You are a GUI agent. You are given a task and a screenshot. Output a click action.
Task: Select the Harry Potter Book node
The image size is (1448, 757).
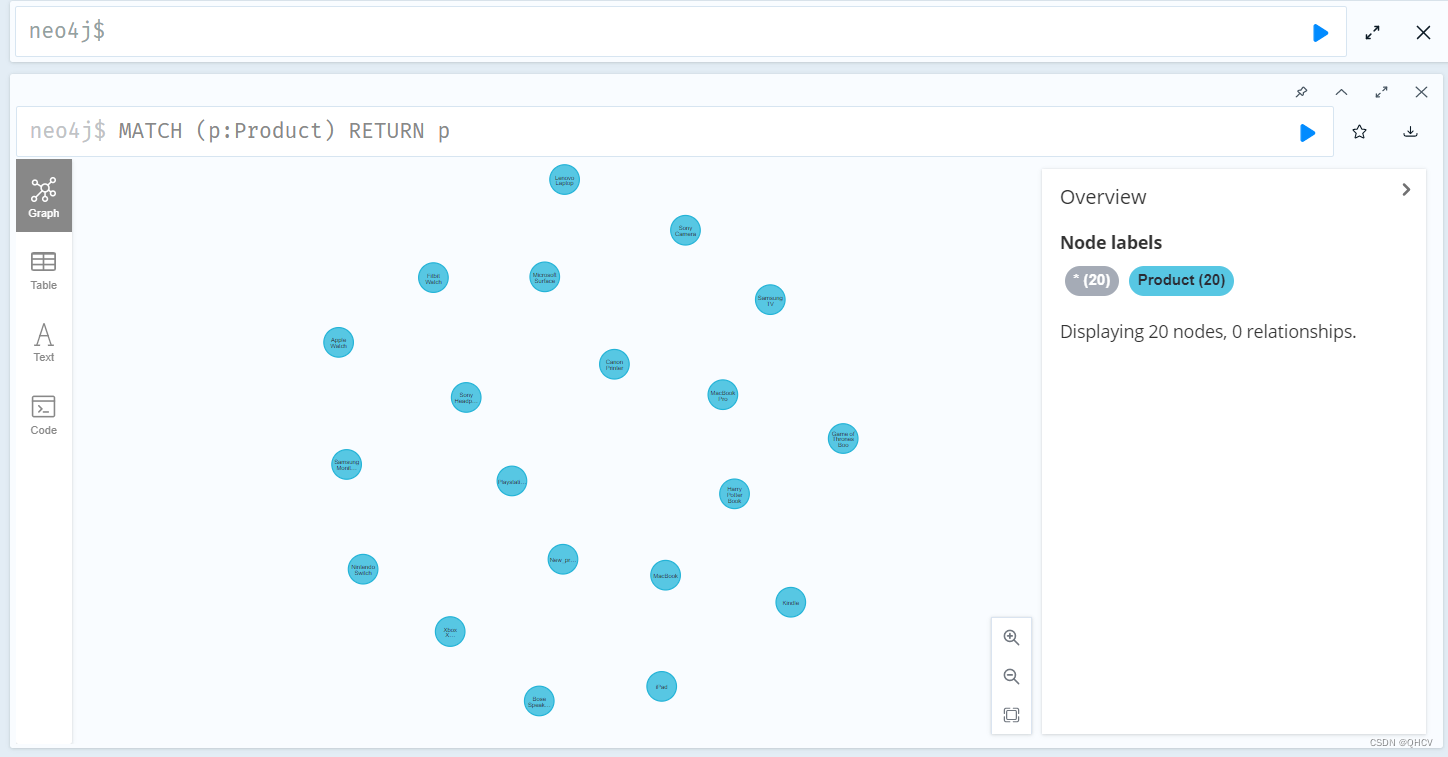coord(734,494)
